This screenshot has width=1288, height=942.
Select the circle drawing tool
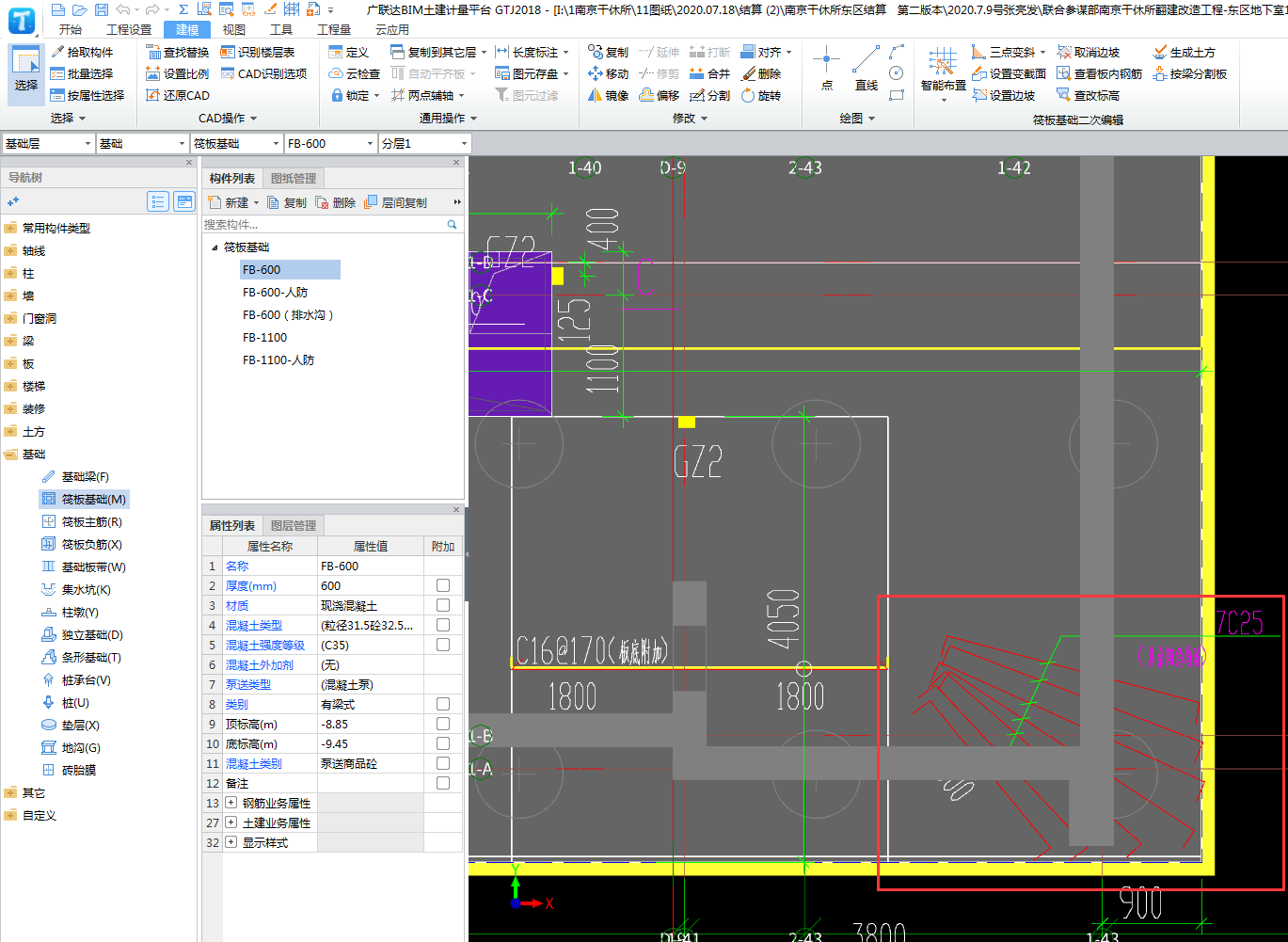pyautogui.click(x=897, y=73)
